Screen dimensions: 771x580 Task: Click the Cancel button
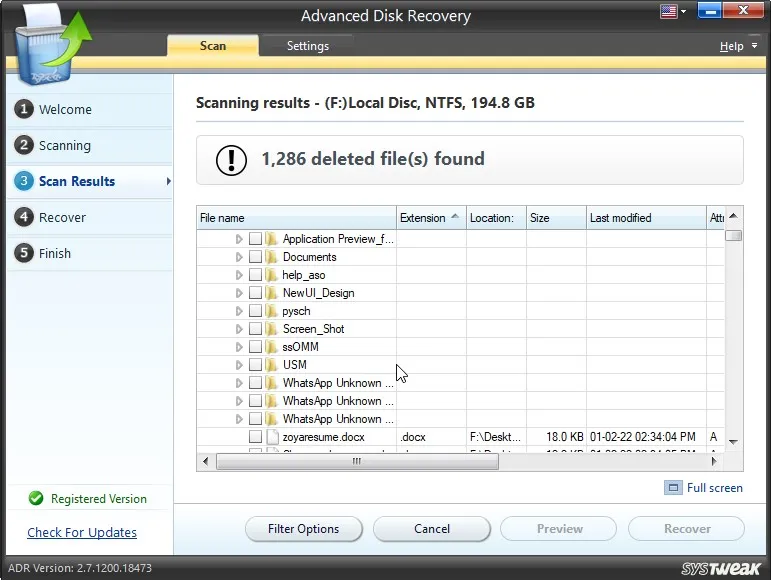432,529
